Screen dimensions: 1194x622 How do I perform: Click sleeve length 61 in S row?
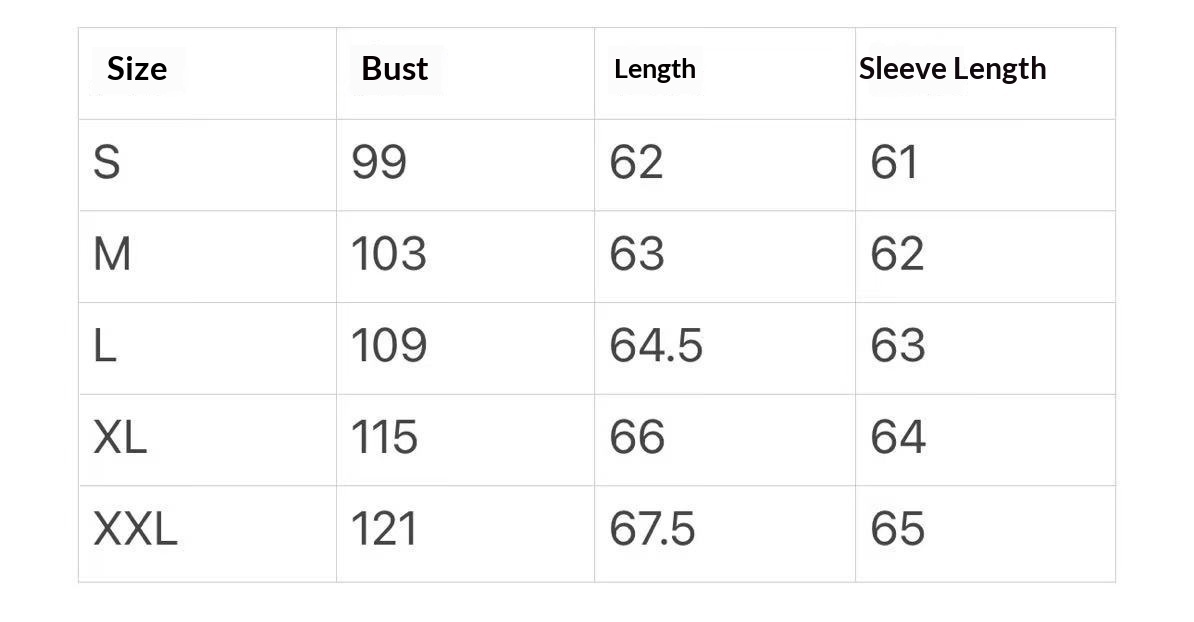894,163
